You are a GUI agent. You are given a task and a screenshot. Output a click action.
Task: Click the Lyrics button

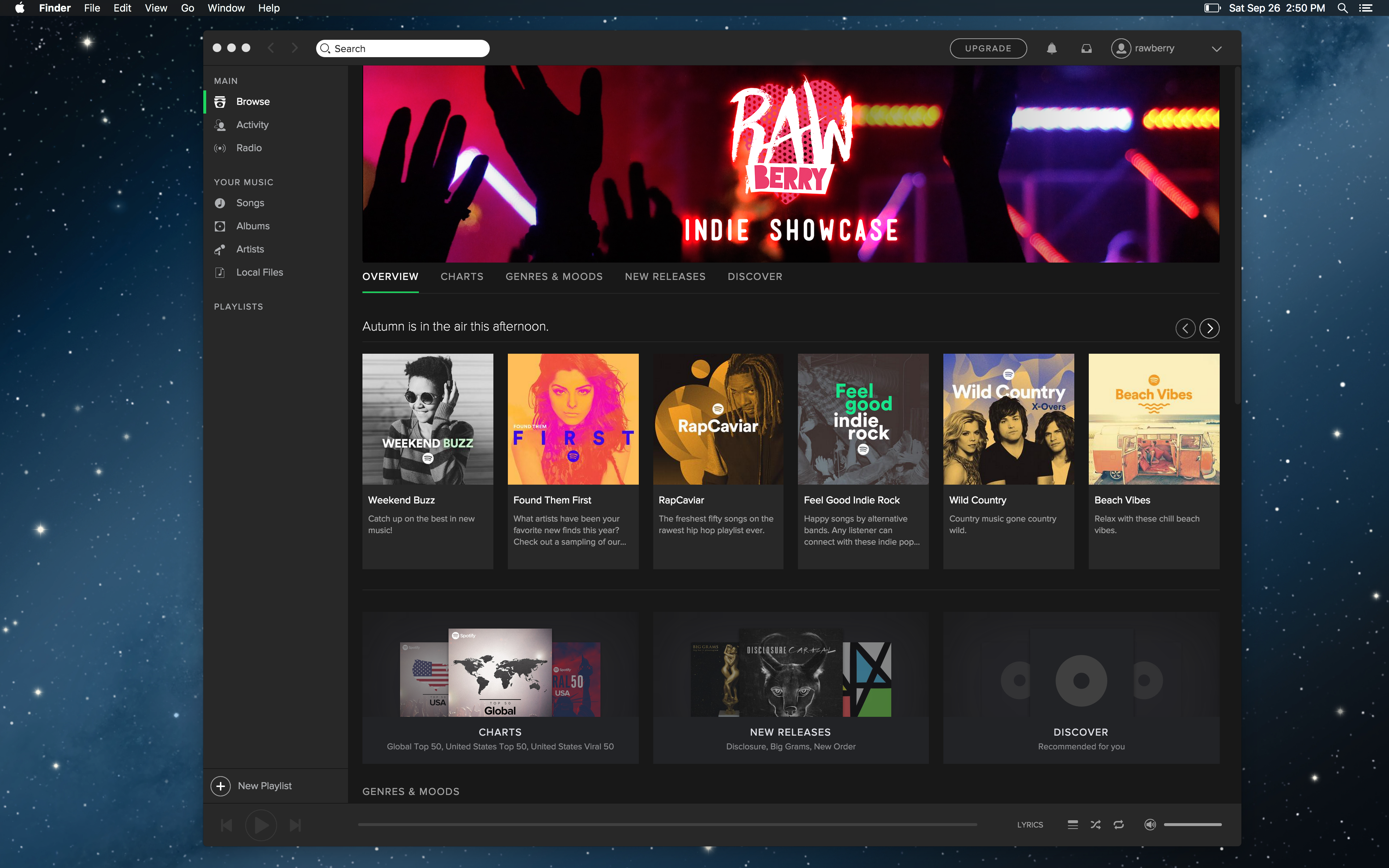pyautogui.click(x=1030, y=825)
